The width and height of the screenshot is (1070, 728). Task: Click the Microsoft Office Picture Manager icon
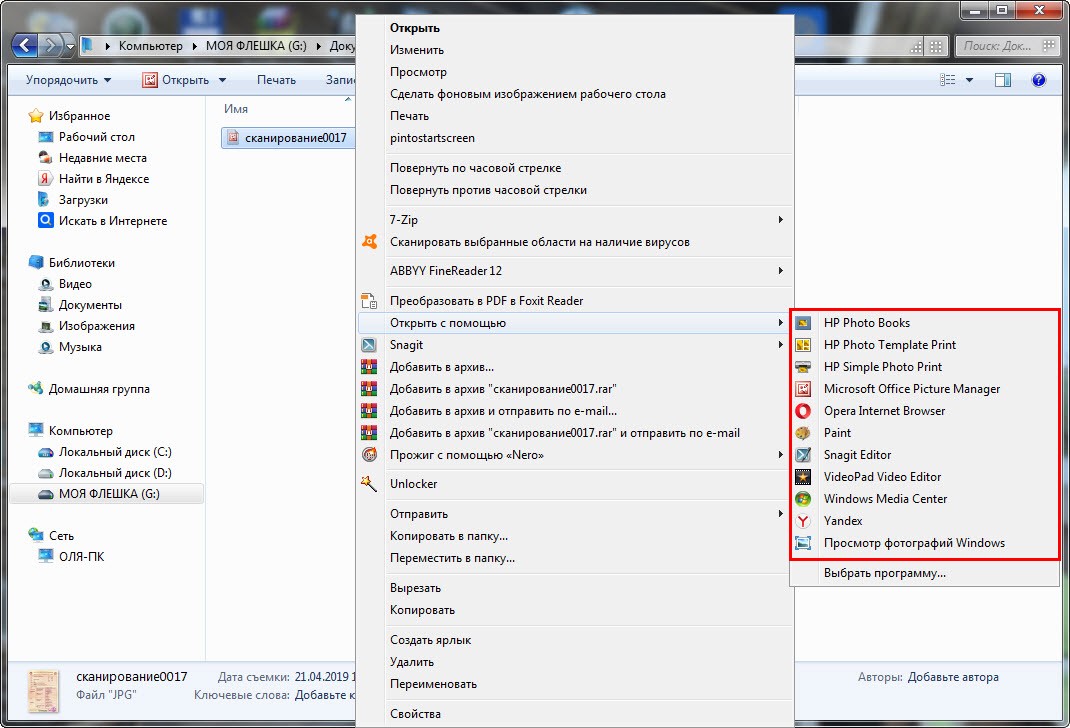pos(803,389)
